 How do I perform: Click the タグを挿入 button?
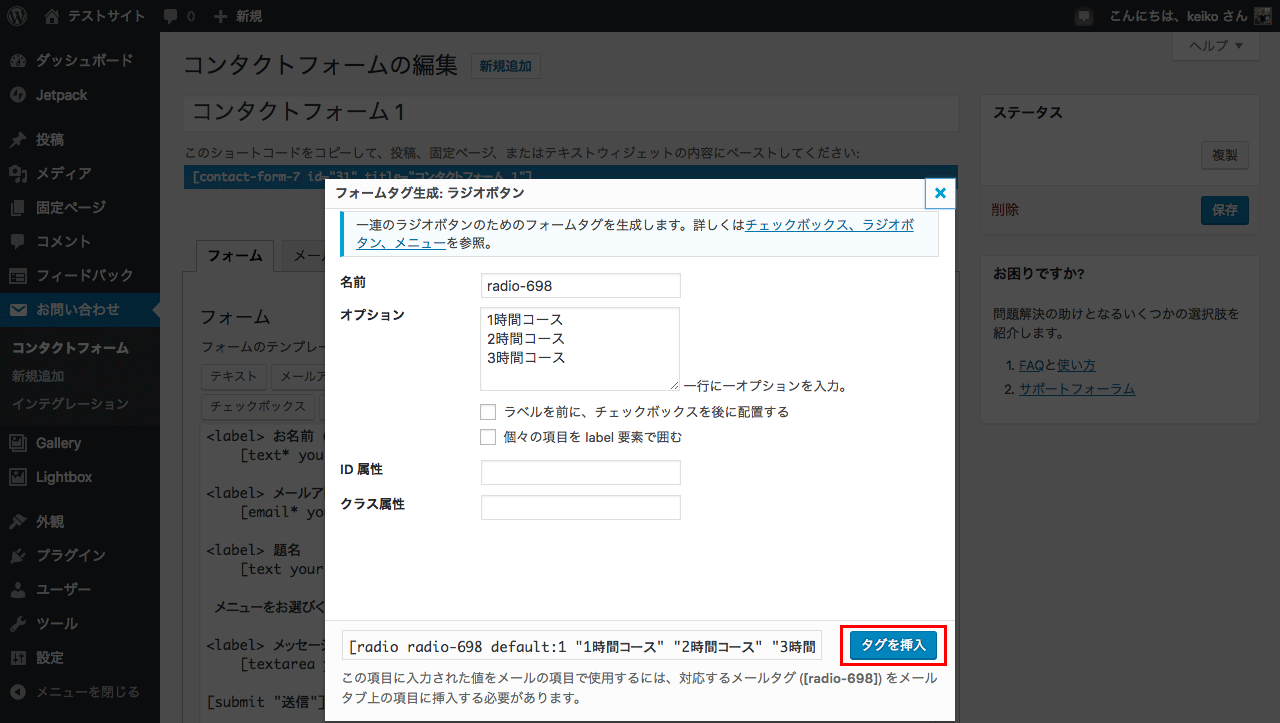[894, 646]
